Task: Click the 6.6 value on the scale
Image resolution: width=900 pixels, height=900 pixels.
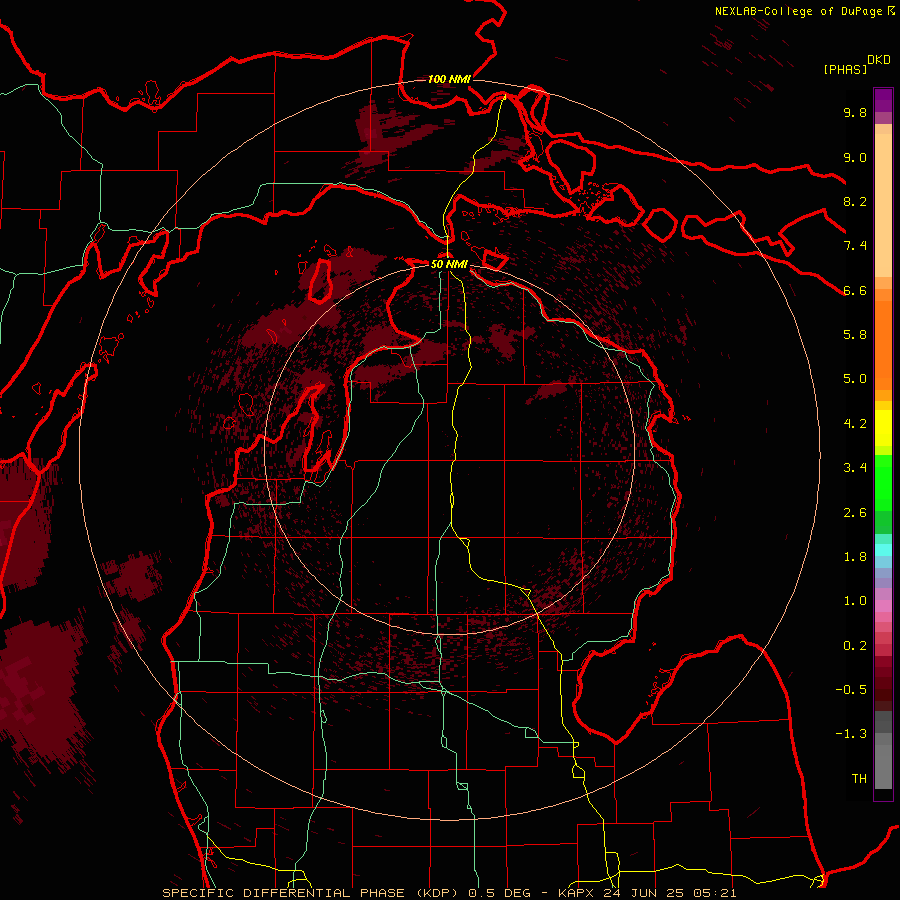Action: 855,290
